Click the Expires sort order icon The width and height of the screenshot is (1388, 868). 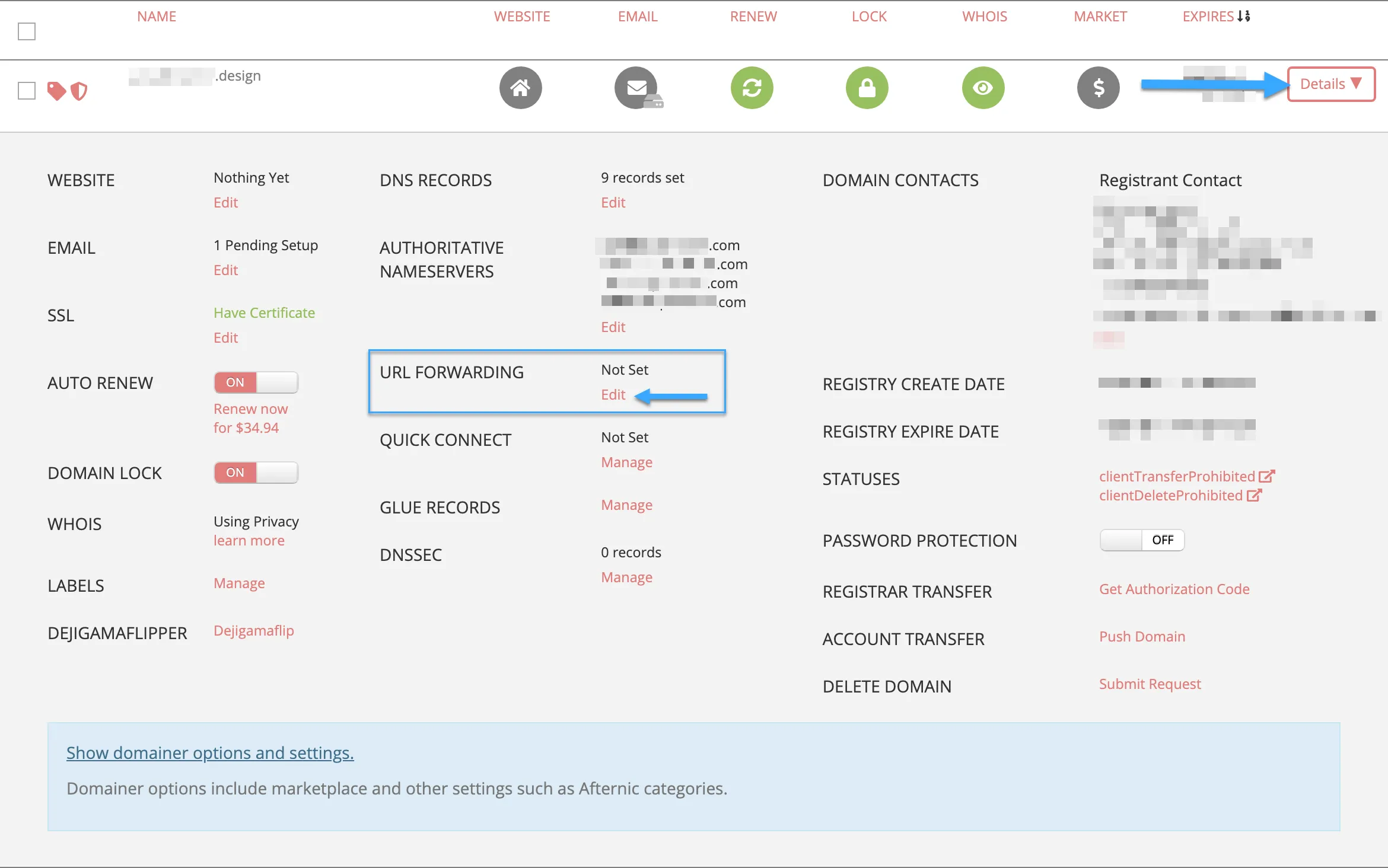[x=1244, y=16]
